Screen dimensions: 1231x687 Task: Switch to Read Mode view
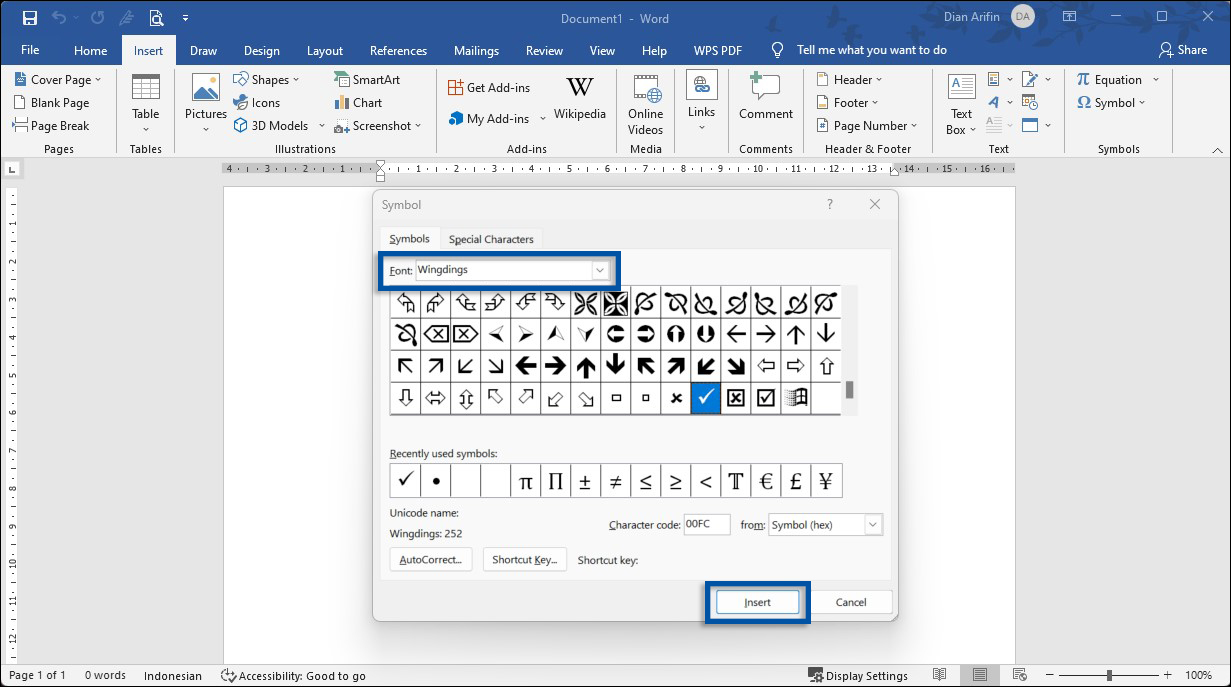click(940, 675)
